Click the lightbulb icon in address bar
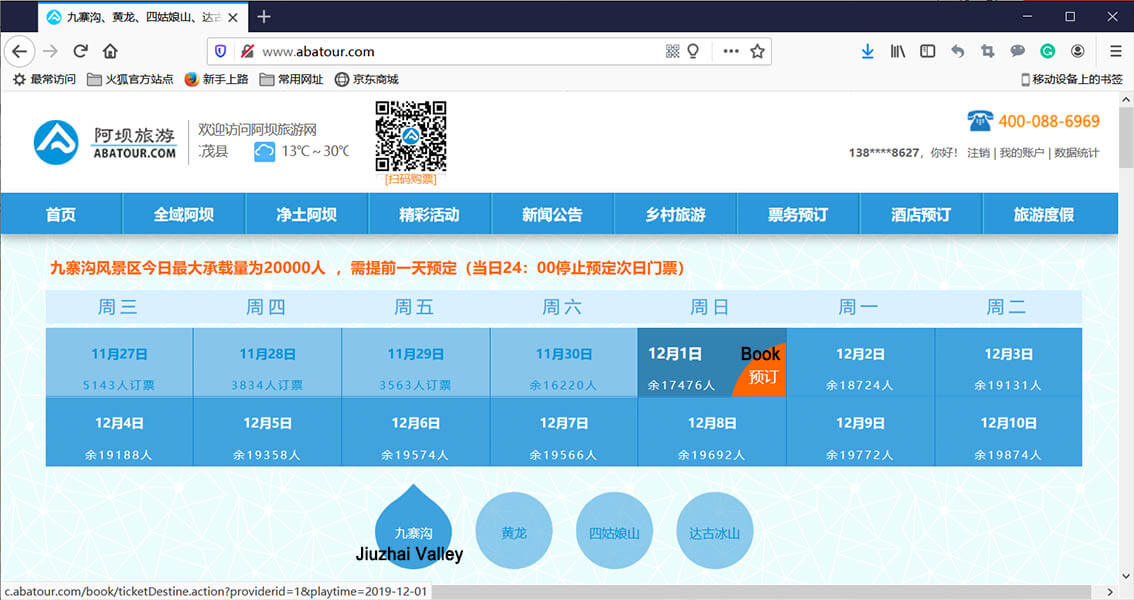1134x600 pixels. (693, 51)
